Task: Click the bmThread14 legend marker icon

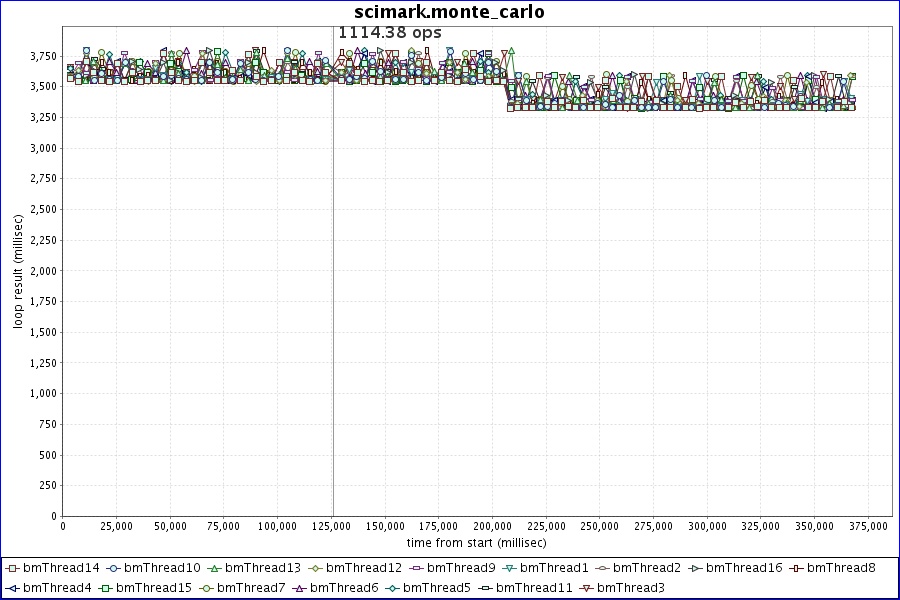Action: point(13,568)
